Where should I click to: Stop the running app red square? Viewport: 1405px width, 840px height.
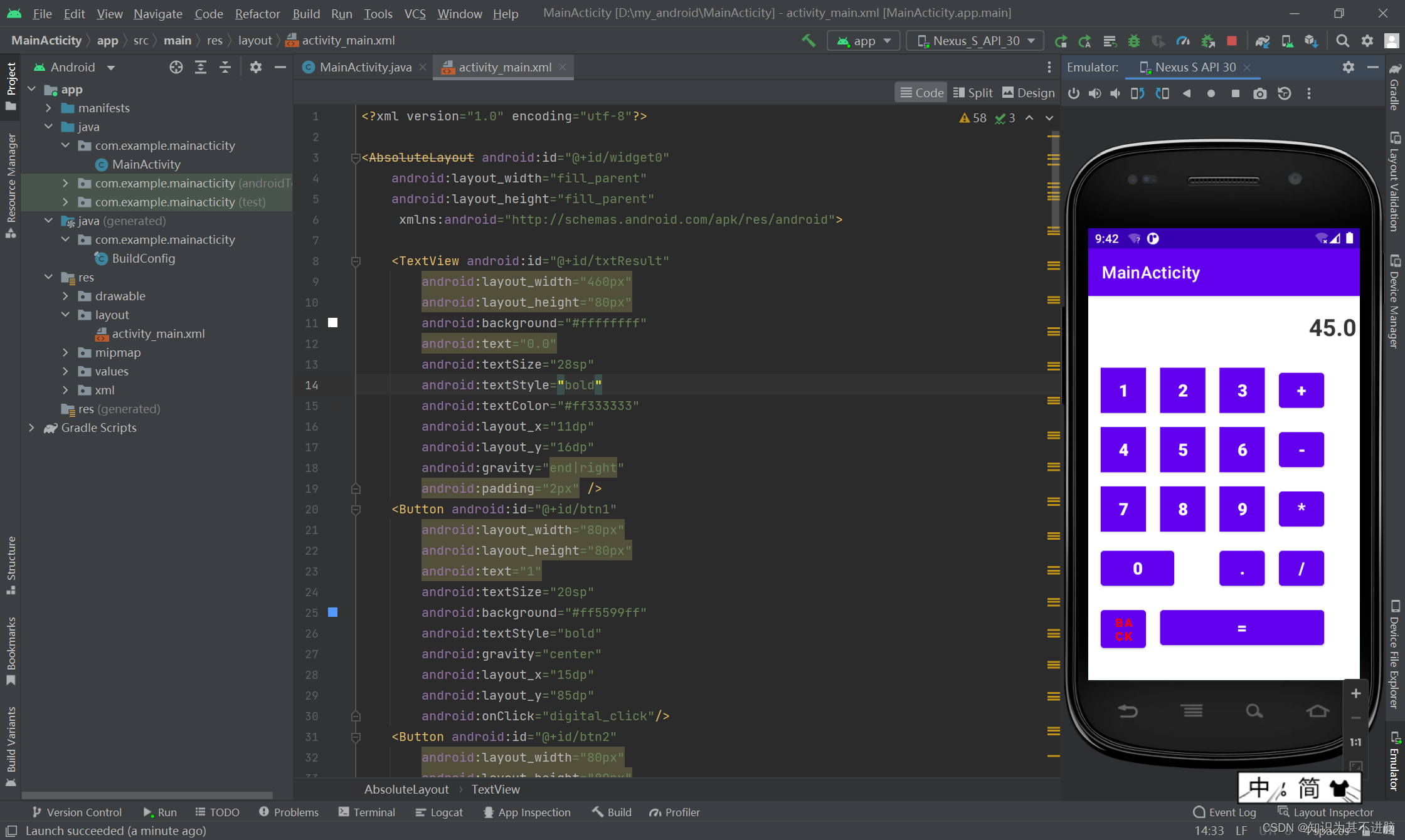tap(1232, 41)
